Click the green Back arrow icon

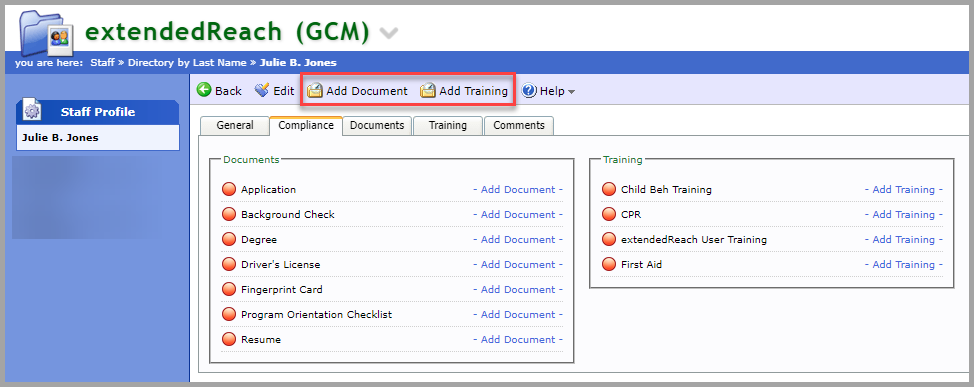204,90
